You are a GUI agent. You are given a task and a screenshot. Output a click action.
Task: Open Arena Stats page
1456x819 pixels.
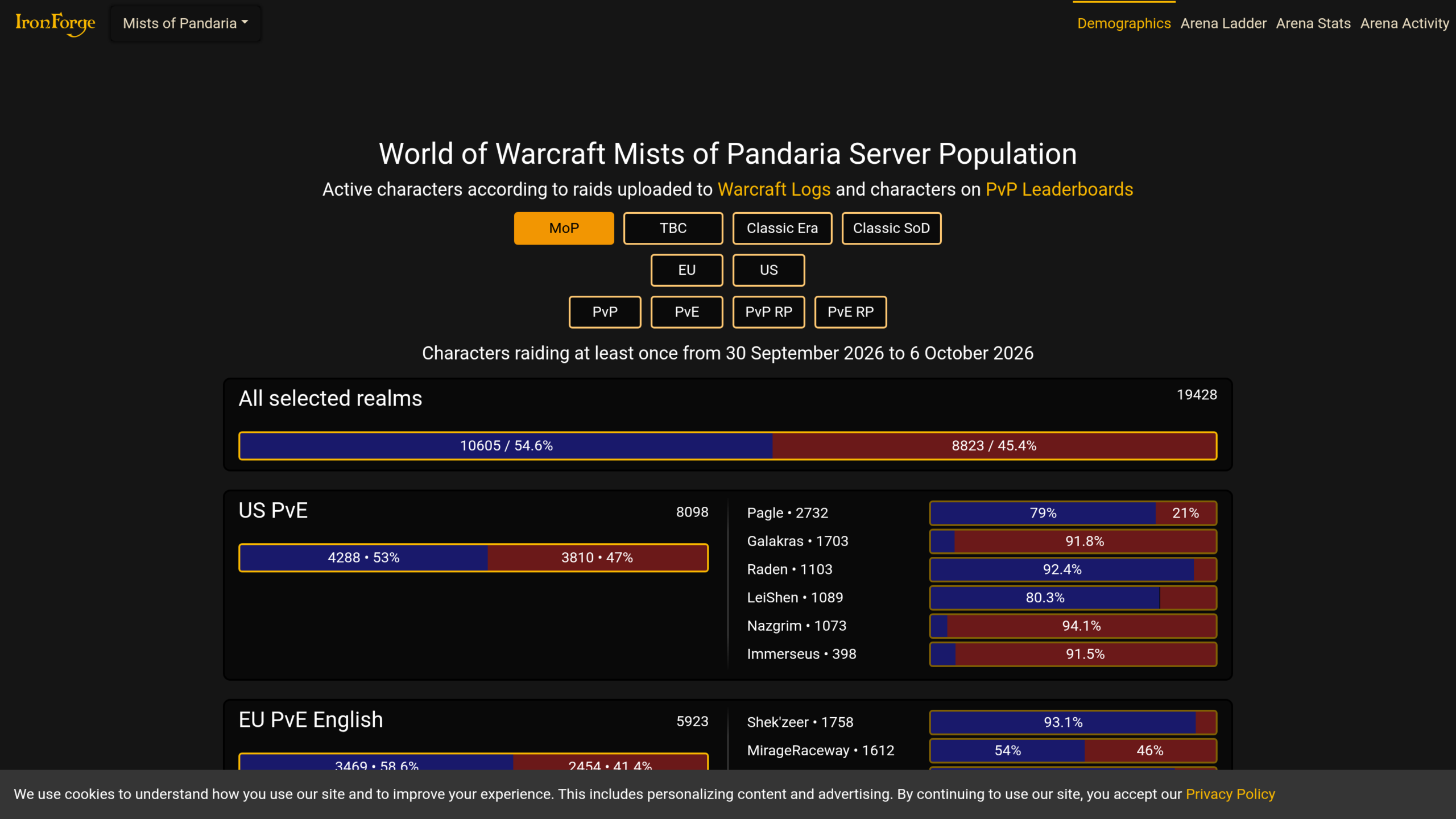click(x=1313, y=23)
